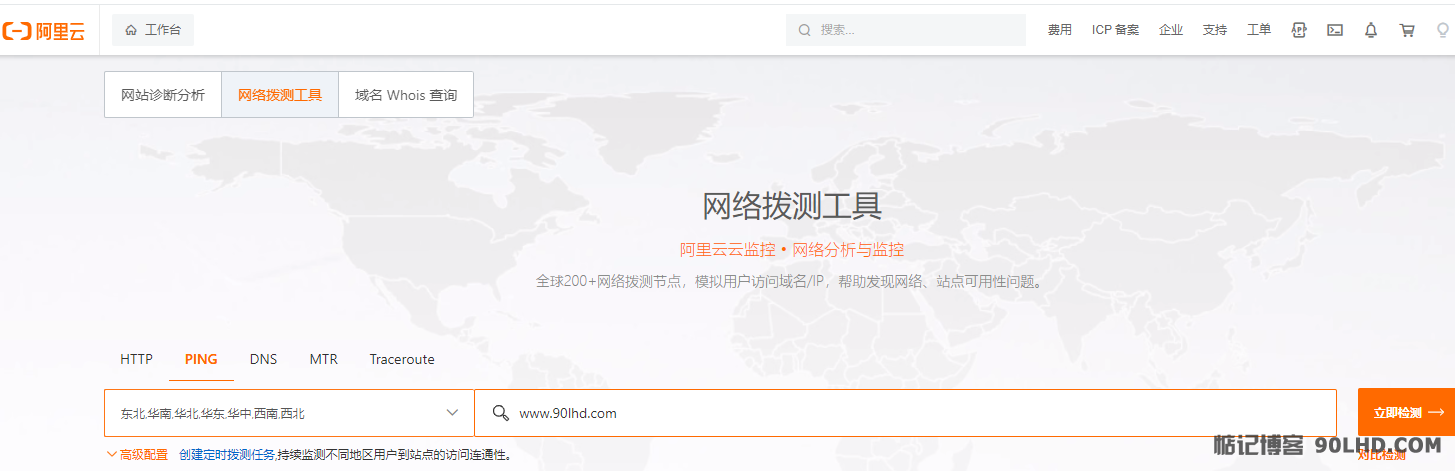Open the region dropdown 东北,华南,华北

pyautogui.click(x=289, y=413)
